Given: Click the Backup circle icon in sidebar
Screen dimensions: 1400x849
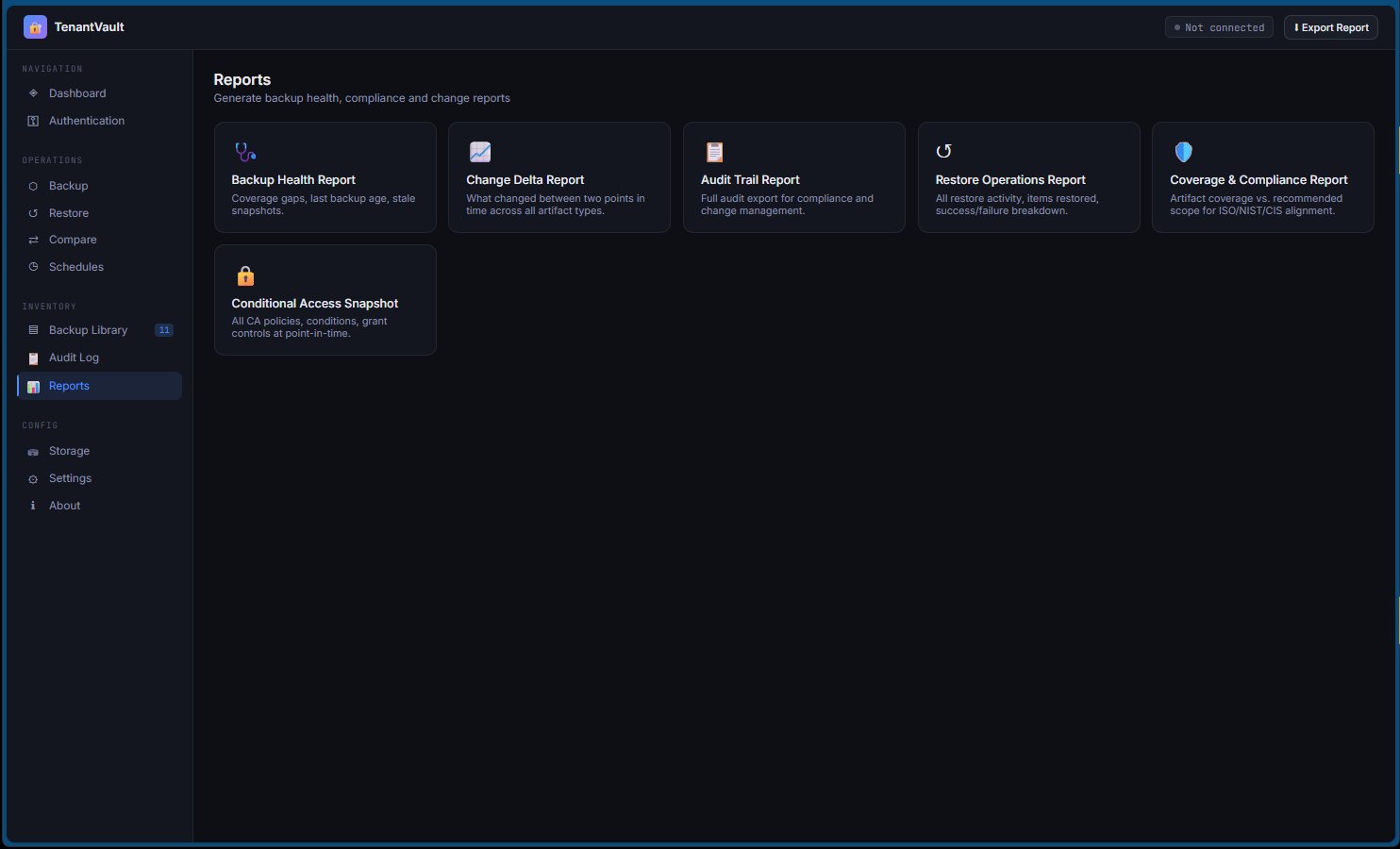Looking at the screenshot, I should pos(33,186).
